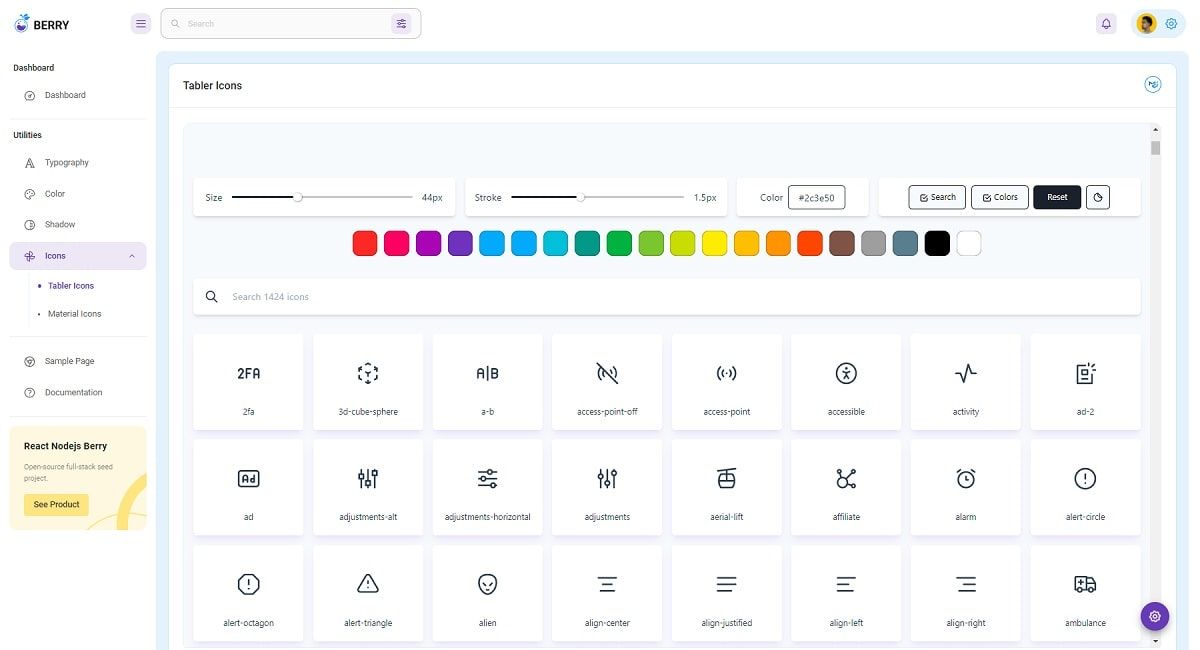This screenshot has height=650, width=1200.
Task: Click the Reset button
Action: tap(1056, 197)
